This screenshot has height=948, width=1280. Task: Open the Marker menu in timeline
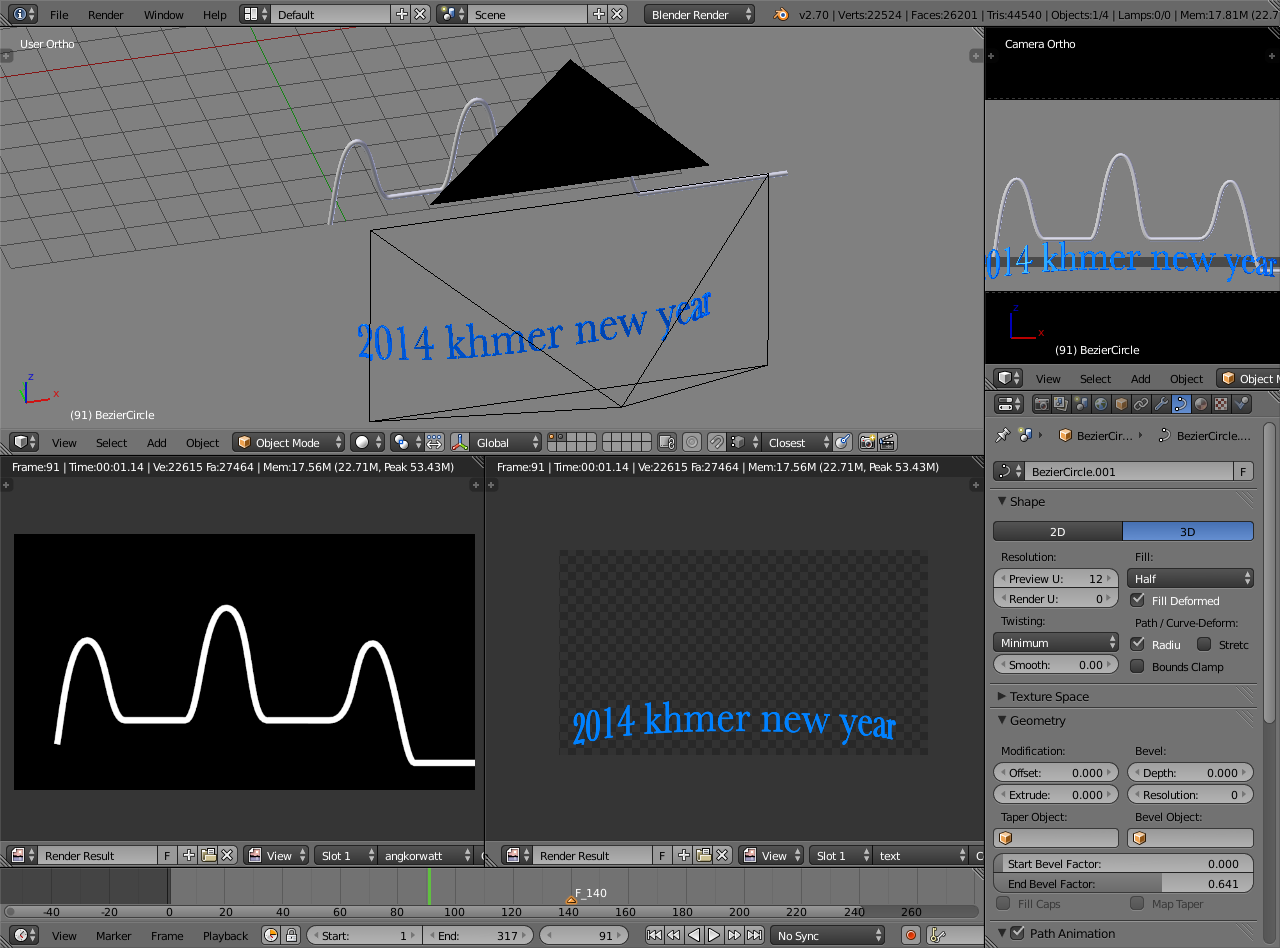click(x=114, y=936)
